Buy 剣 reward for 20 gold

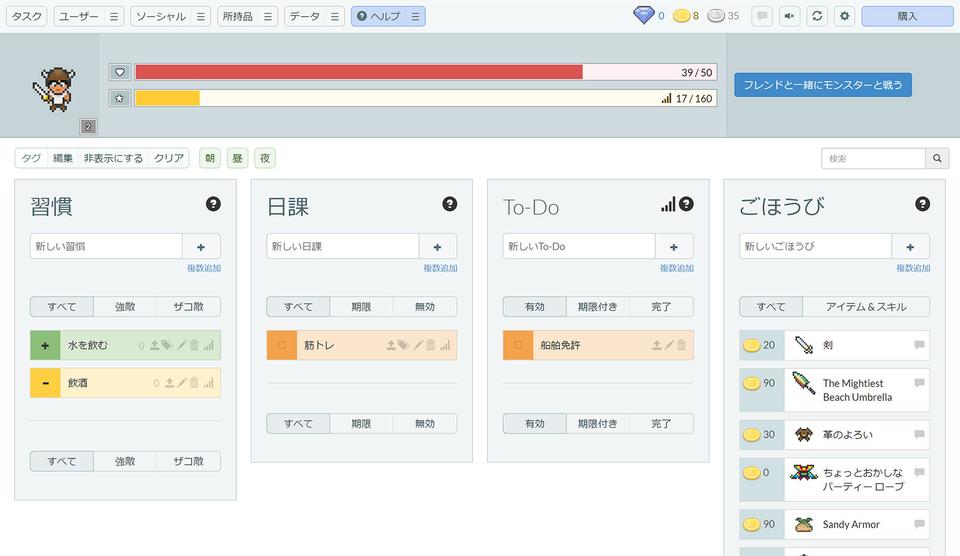pyautogui.click(x=762, y=345)
